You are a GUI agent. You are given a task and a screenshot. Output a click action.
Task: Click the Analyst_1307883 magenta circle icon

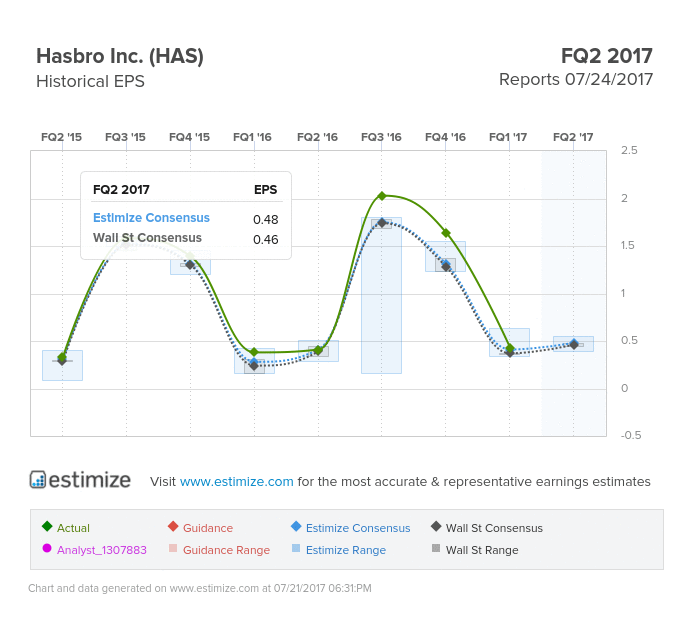47,548
